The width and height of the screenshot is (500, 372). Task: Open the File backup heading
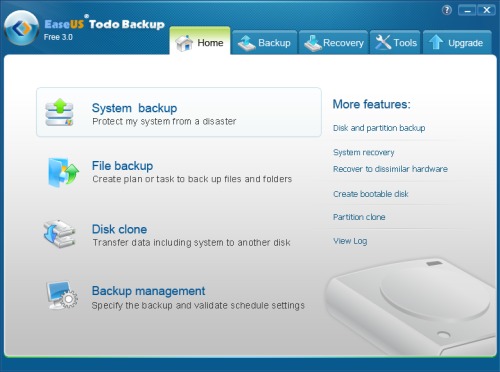(122, 166)
